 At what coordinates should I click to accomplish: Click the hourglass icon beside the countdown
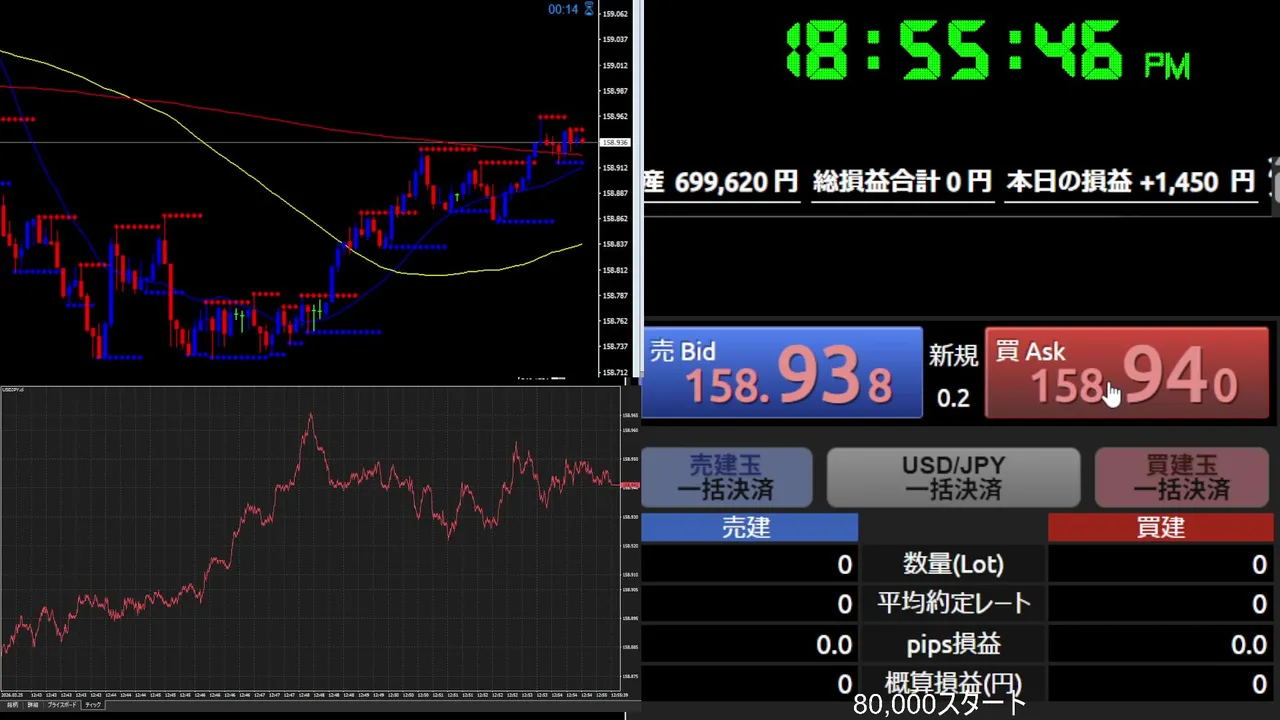pyautogui.click(x=589, y=9)
